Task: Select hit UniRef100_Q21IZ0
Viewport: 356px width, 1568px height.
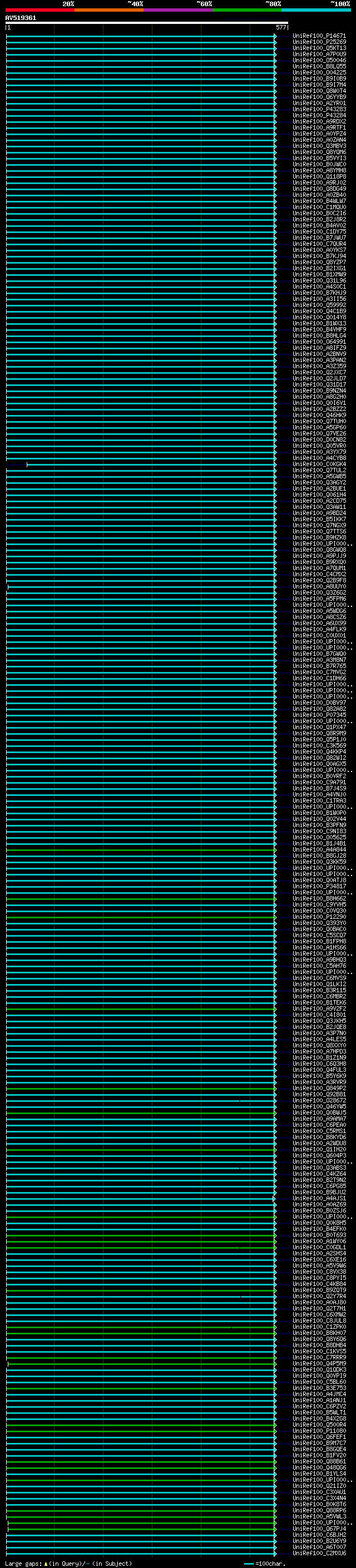Action: (x=319, y=1486)
